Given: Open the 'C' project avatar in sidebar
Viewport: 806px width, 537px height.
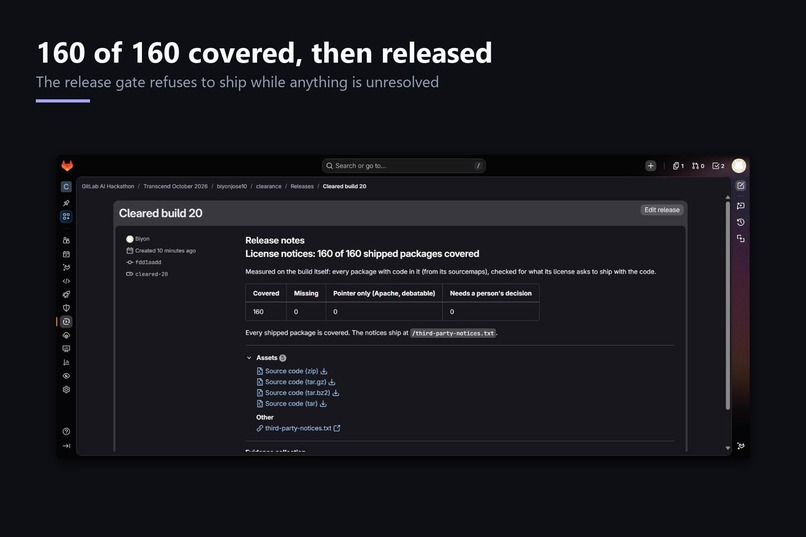Looking at the screenshot, I should coord(66,187).
